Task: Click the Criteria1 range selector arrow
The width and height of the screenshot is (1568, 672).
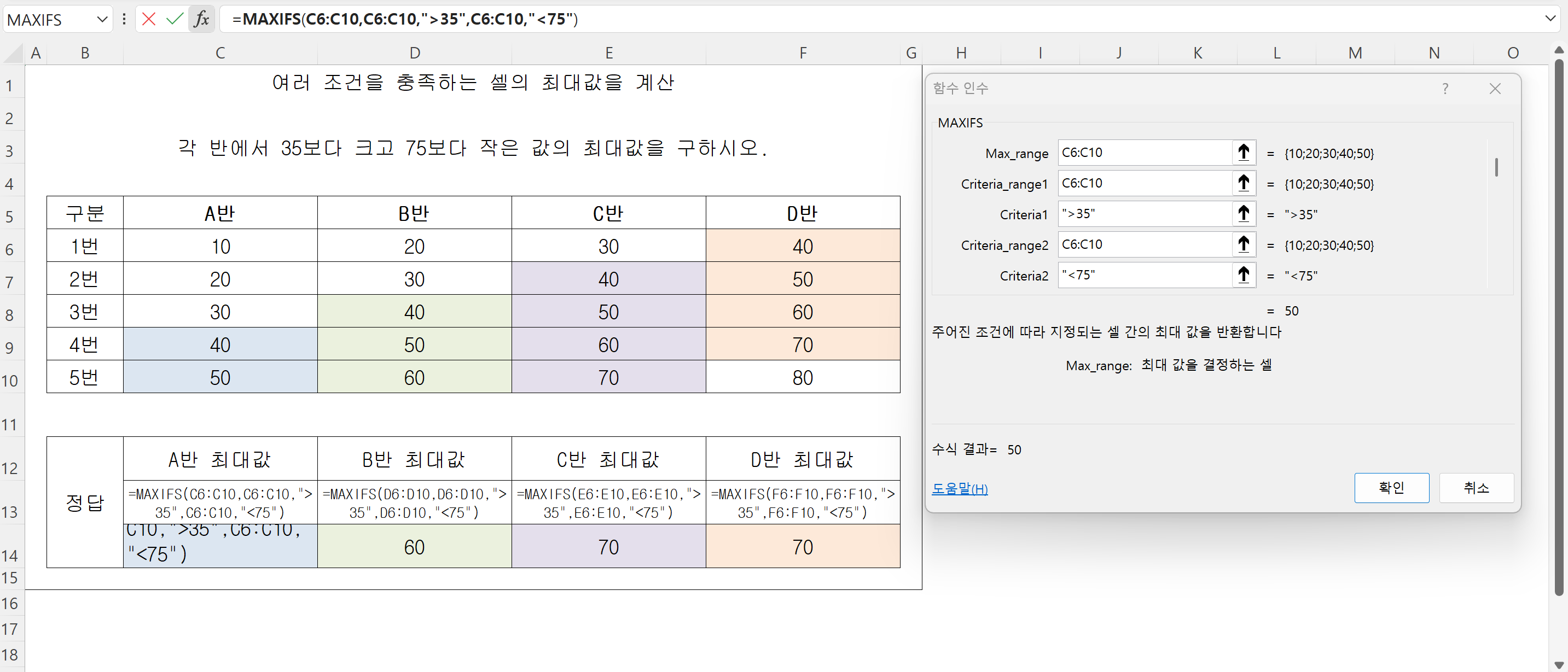Action: [x=1243, y=214]
